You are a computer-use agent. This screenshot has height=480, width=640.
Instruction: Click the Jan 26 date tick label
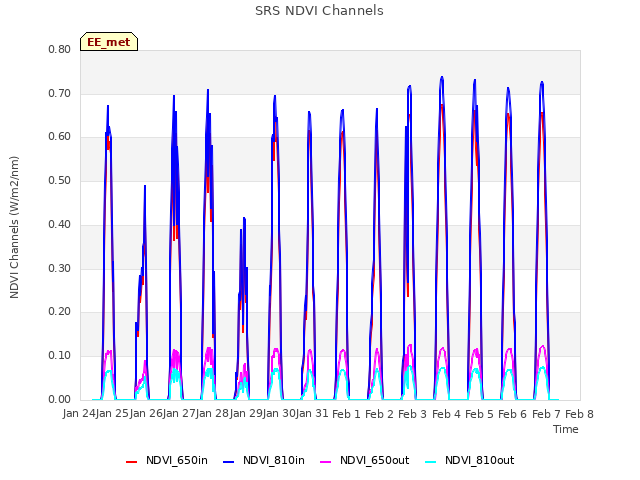pyautogui.click(x=146, y=414)
